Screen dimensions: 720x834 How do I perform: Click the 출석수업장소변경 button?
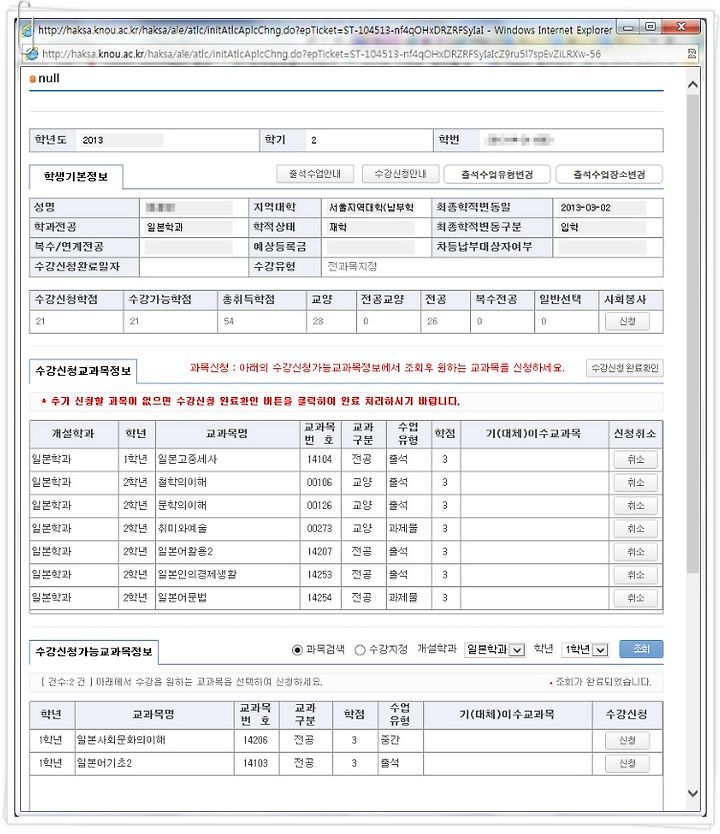[609, 174]
